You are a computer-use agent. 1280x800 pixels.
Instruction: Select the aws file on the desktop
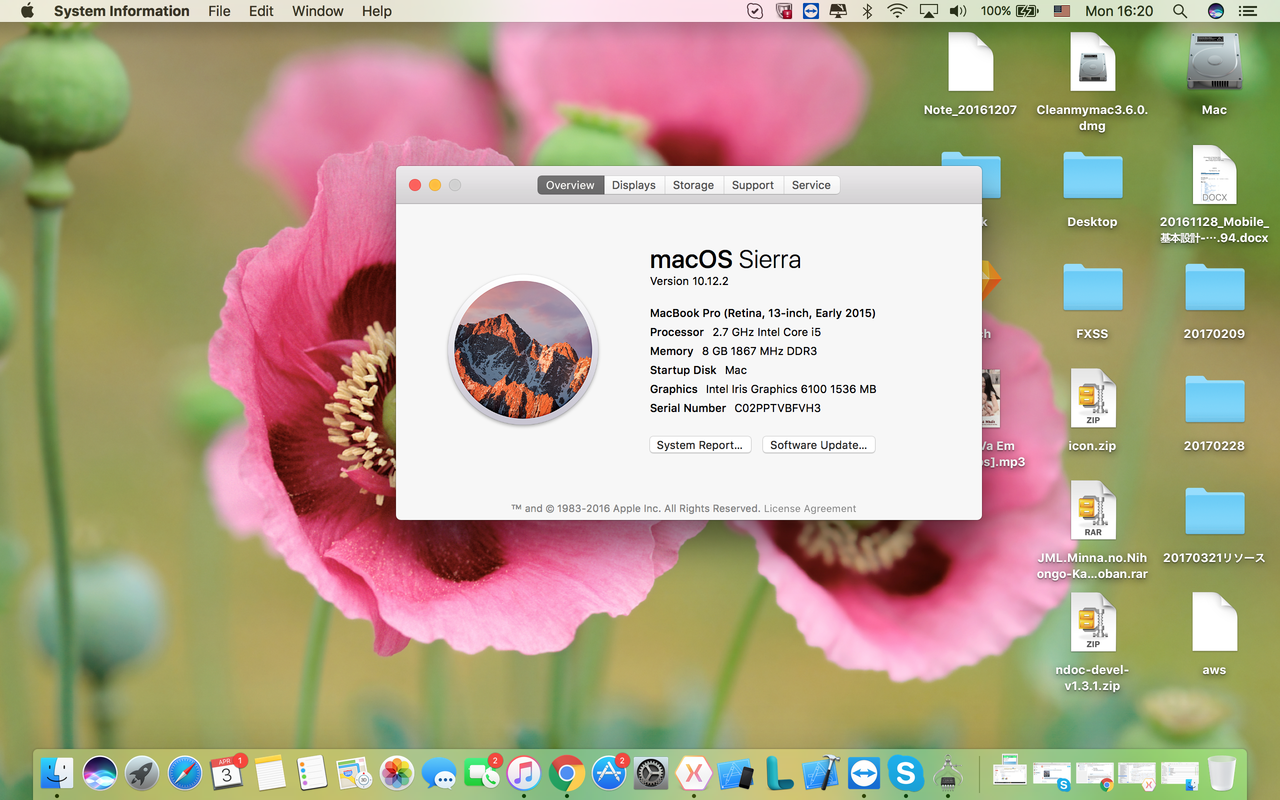1214,635
